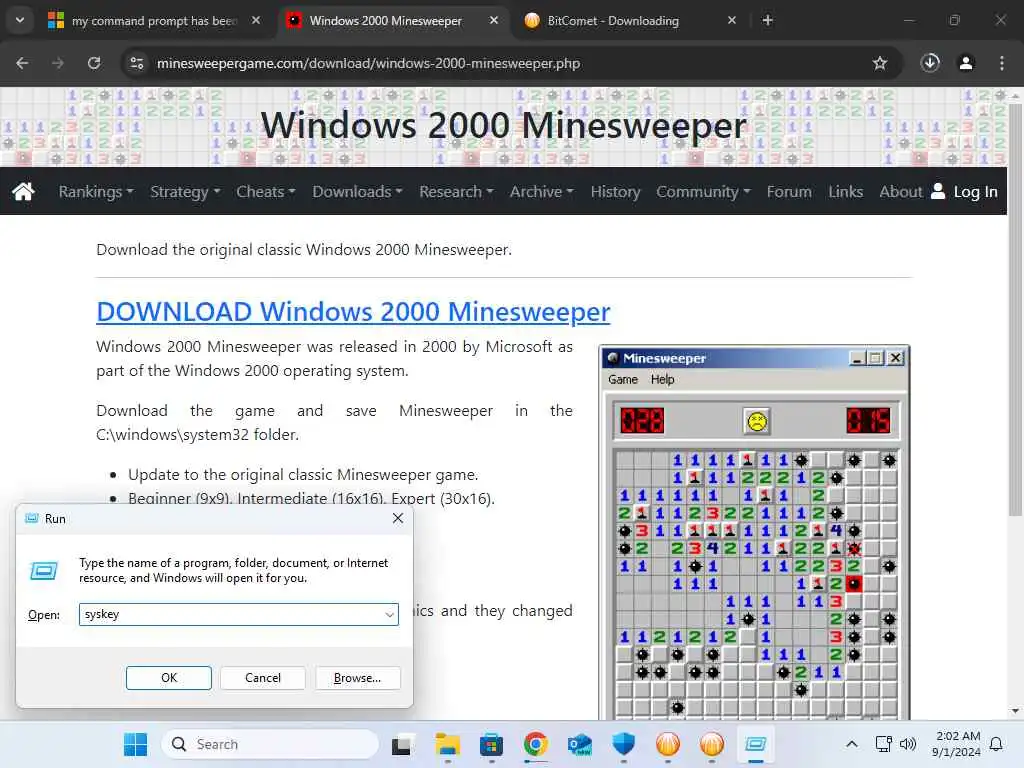Open second BitComet icon on taskbar
This screenshot has width=1024, height=768.
[x=712, y=744]
